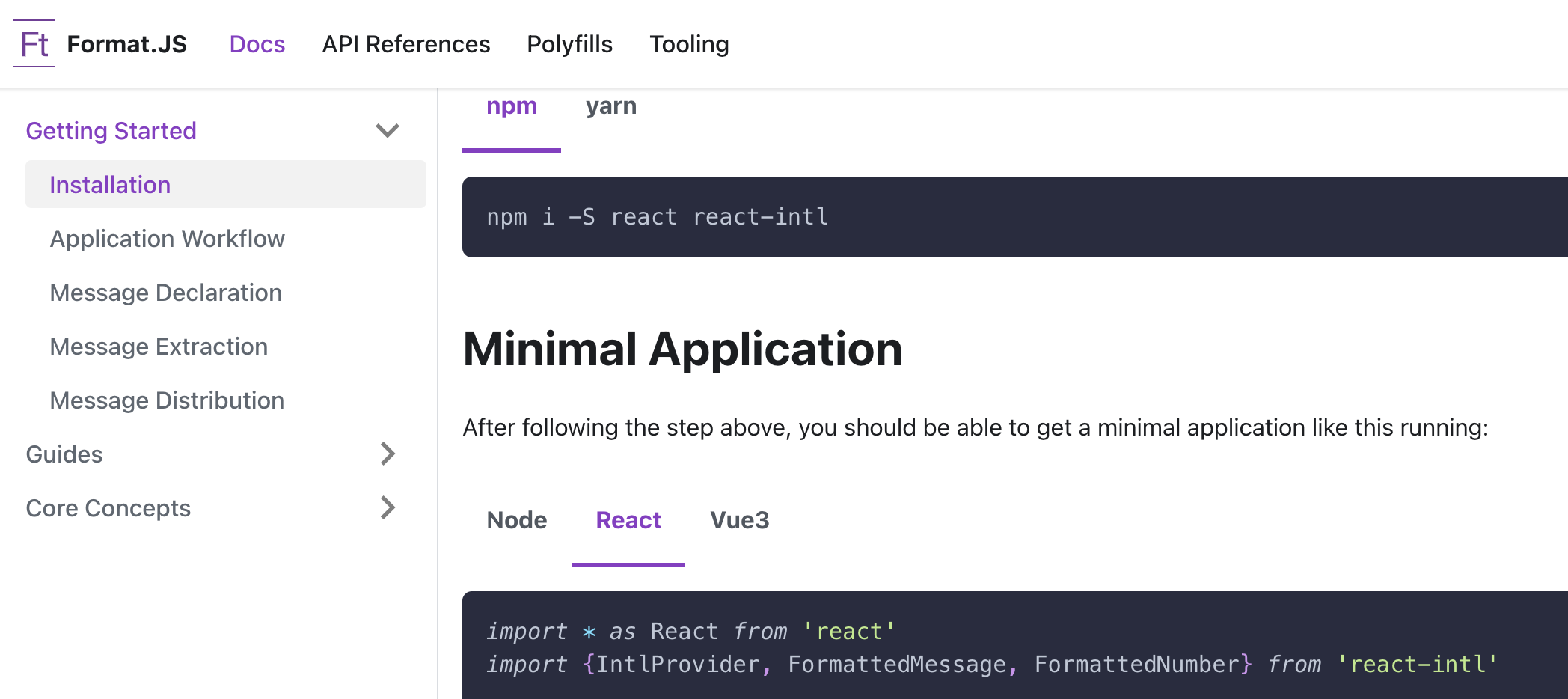Select the React example tab
Image resolution: width=1568 pixels, height=699 pixels.
coord(628,520)
